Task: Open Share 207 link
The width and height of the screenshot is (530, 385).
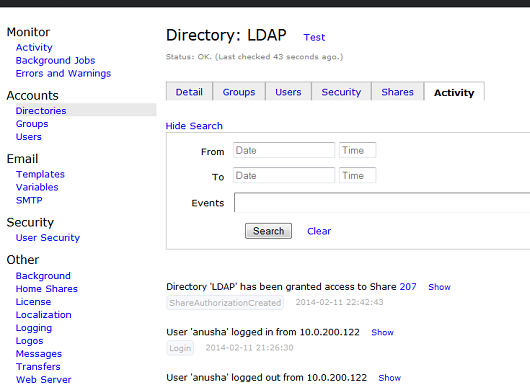Action: [x=408, y=287]
